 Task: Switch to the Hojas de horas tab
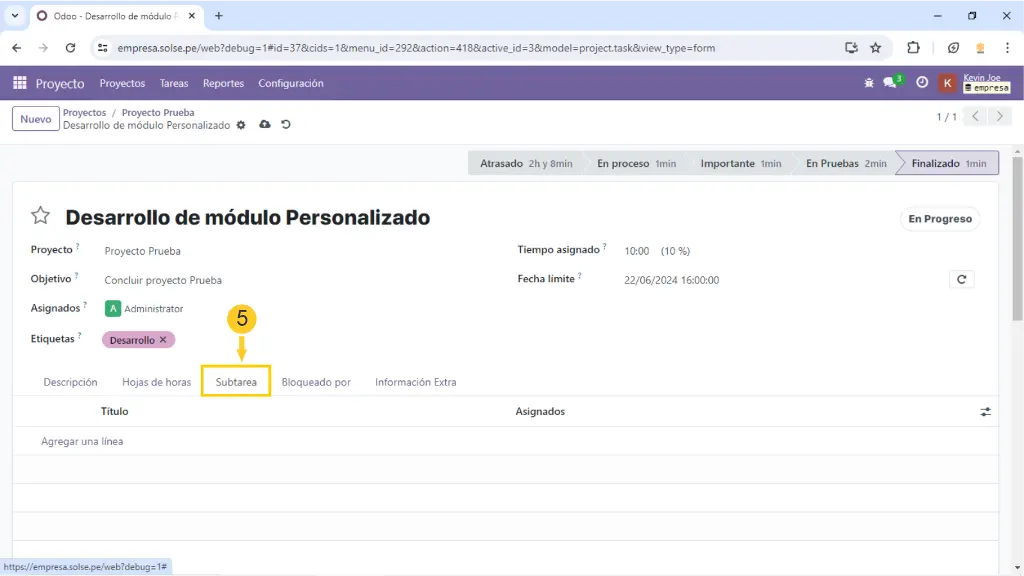[156, 382]
